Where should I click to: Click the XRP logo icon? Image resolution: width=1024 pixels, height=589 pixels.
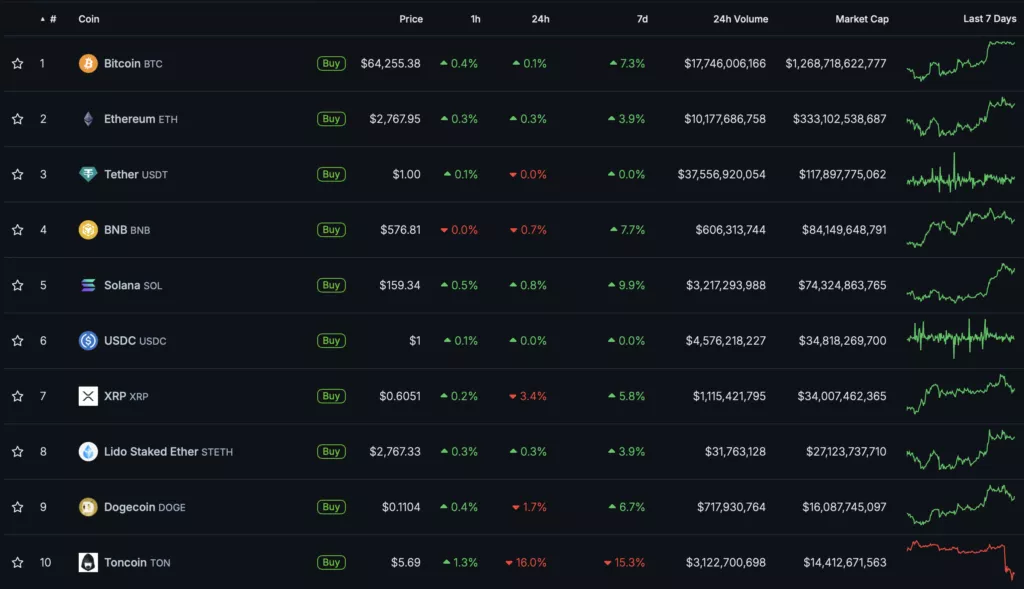tap(88, 397)
